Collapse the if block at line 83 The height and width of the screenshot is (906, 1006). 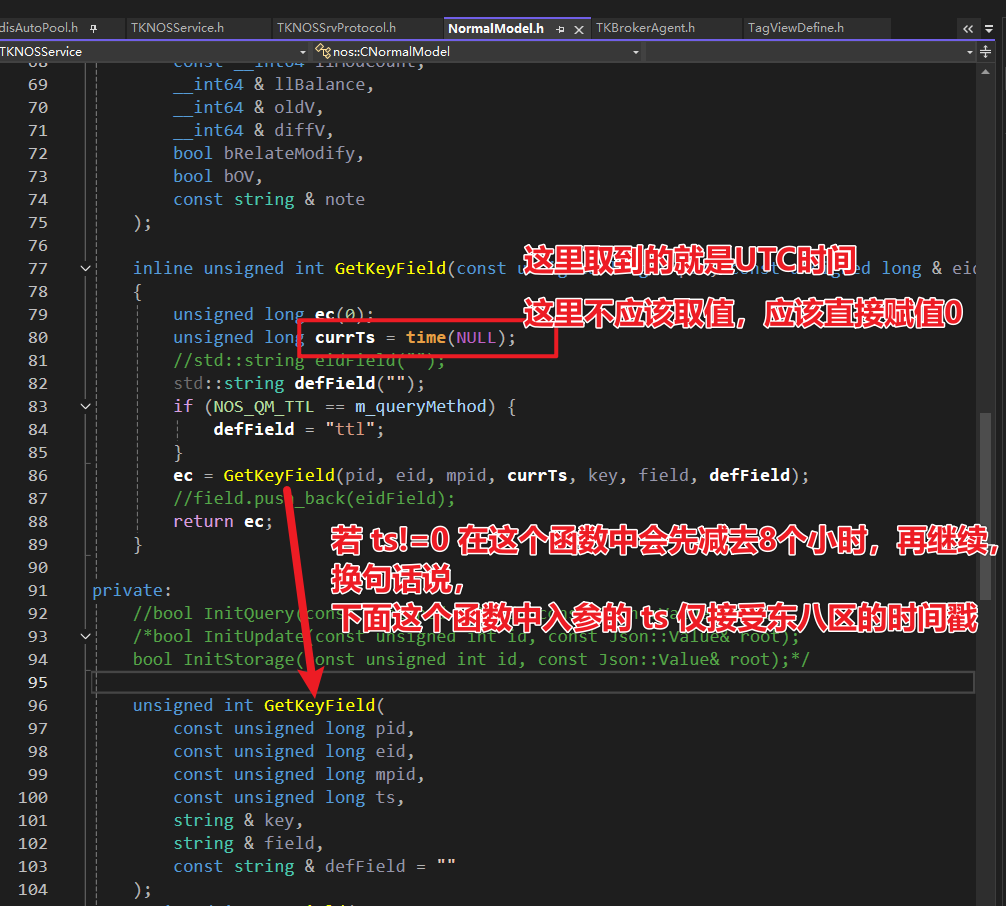coord(86,406)
